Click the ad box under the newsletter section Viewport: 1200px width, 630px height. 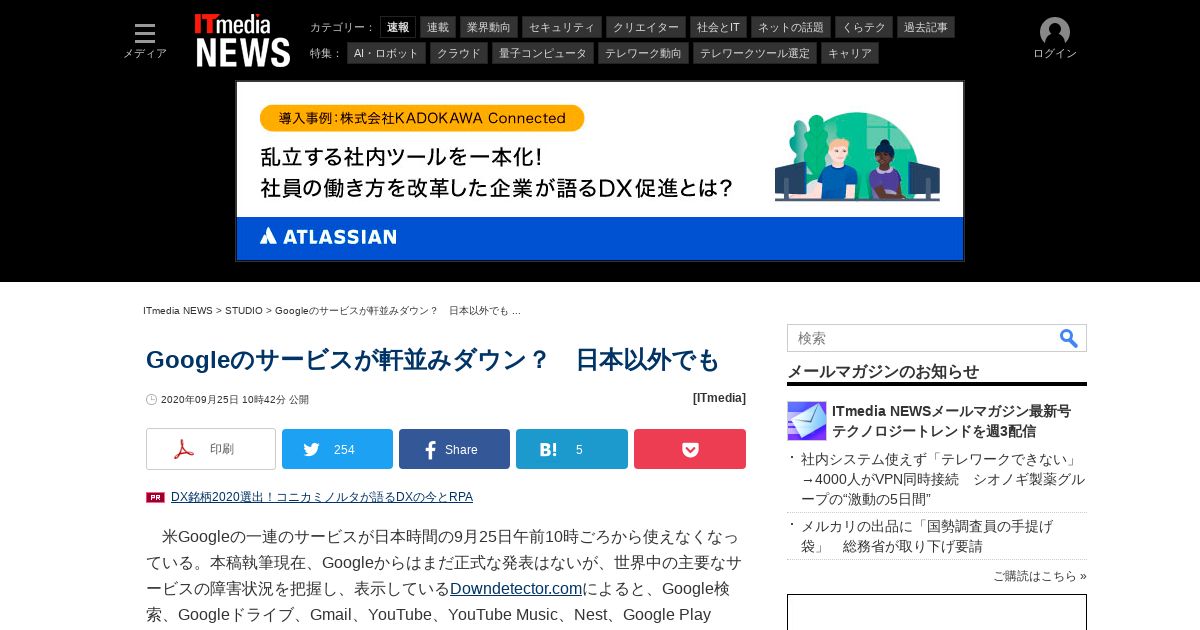(x=937, y=612)
